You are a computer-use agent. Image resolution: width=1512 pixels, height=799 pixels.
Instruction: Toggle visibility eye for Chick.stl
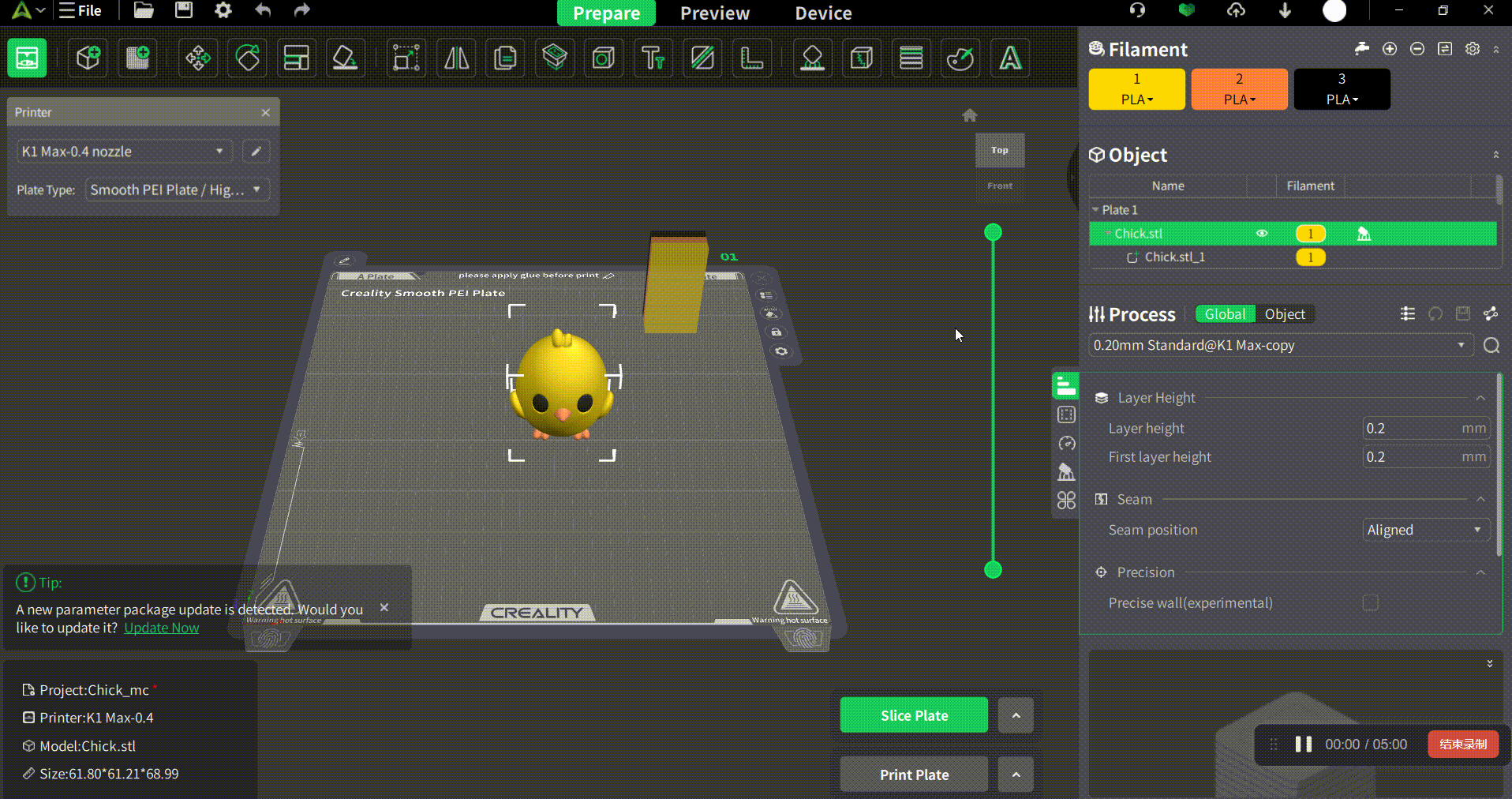tap(1262, 234)
